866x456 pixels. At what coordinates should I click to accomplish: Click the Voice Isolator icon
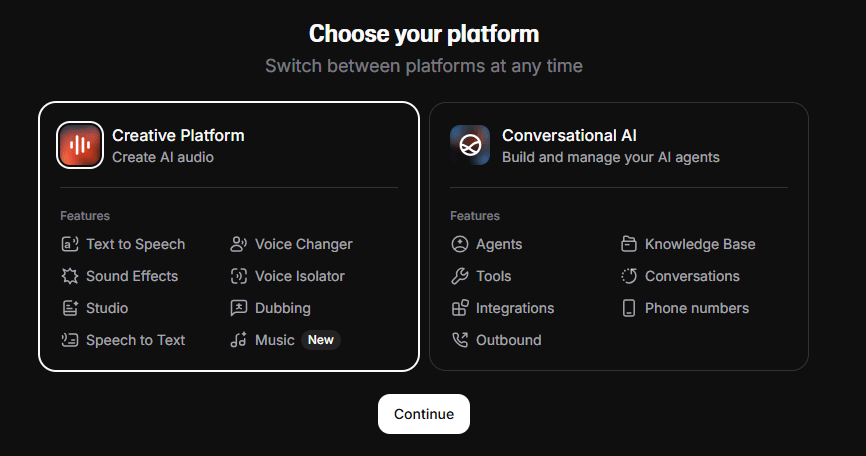click(239, 276)
